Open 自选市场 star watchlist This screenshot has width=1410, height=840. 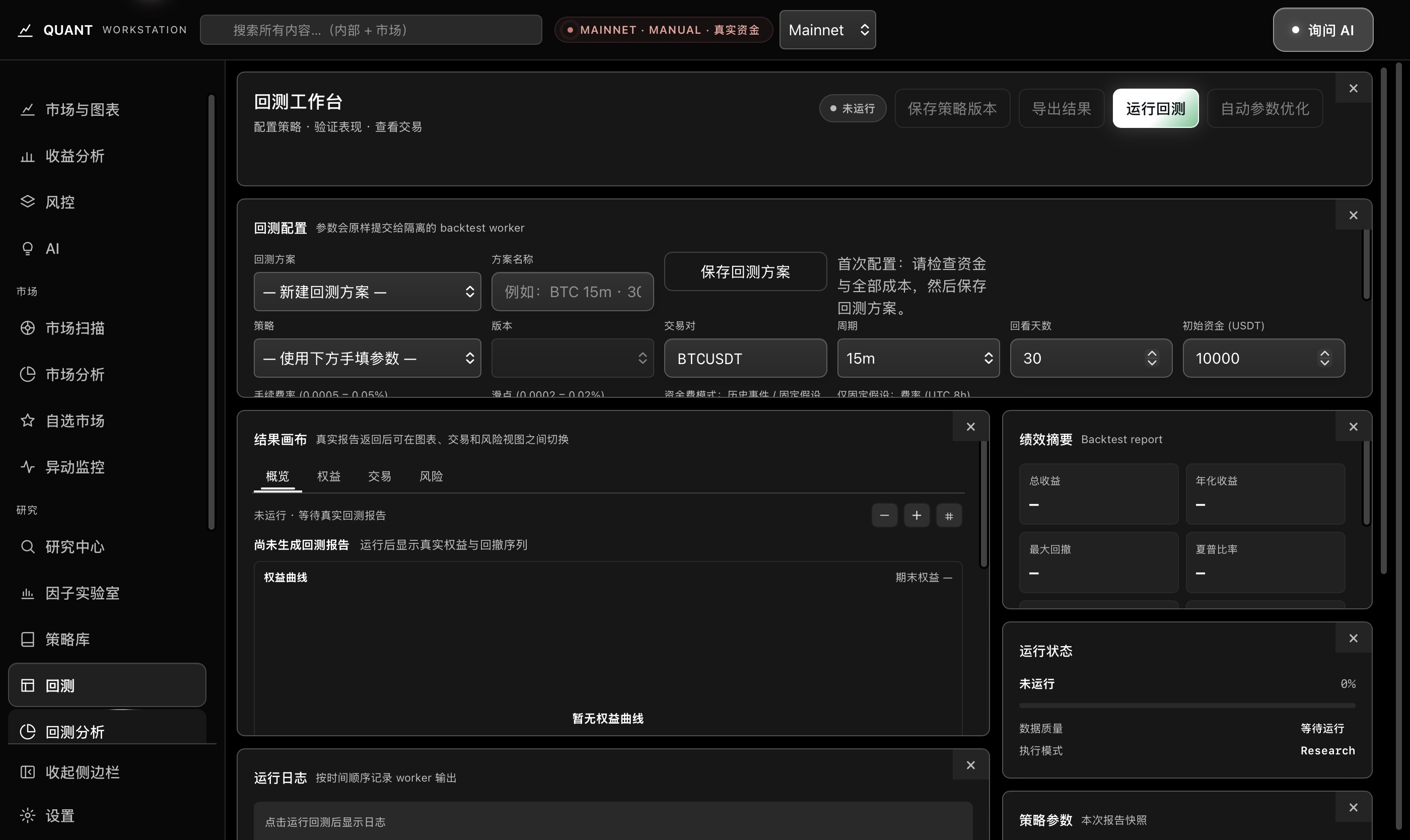pos(107,421)
